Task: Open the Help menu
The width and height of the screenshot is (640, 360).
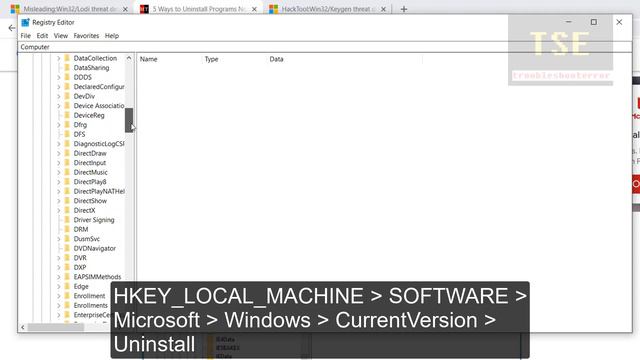Action: coord(112,36)
